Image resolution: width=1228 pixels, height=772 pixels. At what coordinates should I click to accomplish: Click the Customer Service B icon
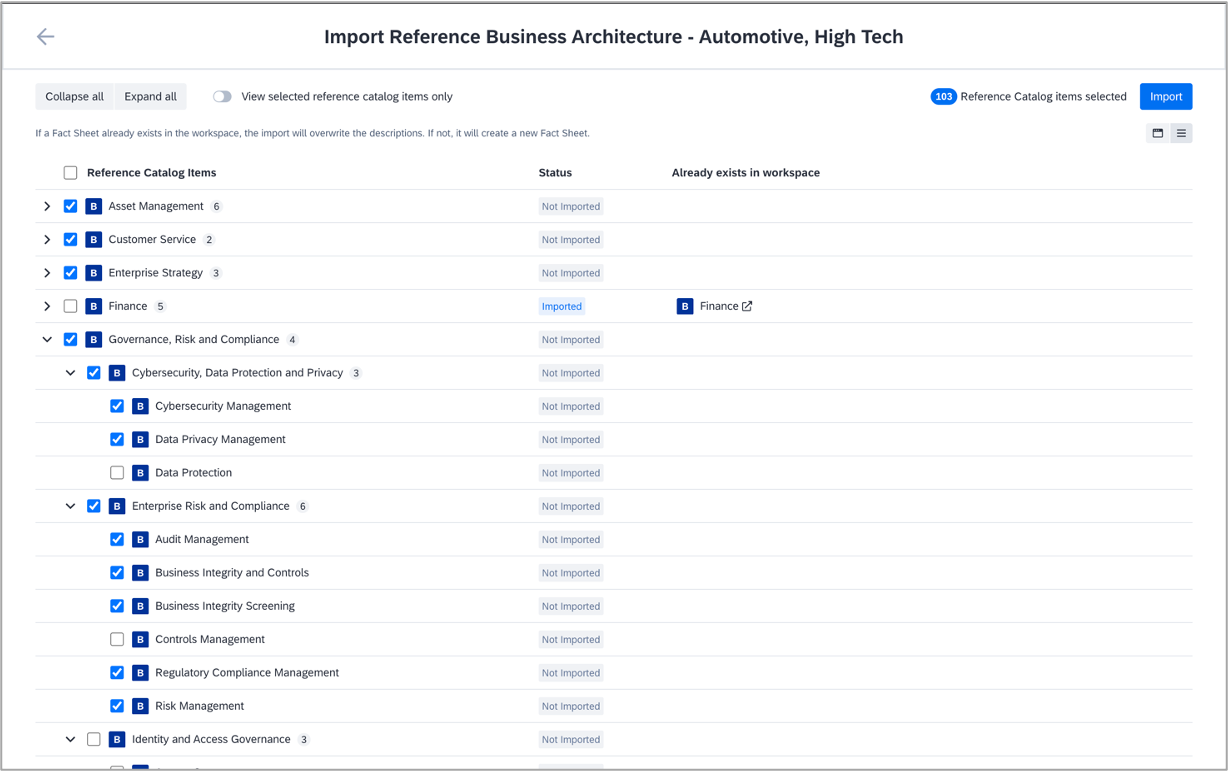pos(94,240)
